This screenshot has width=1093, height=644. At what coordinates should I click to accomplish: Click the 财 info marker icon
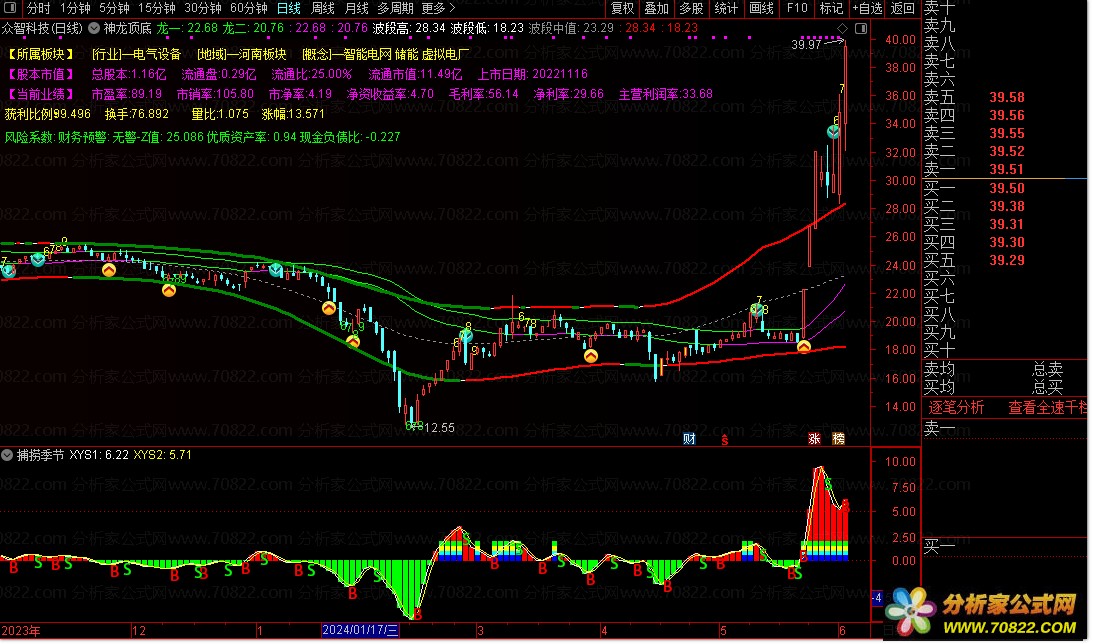(x=689, y=438)
